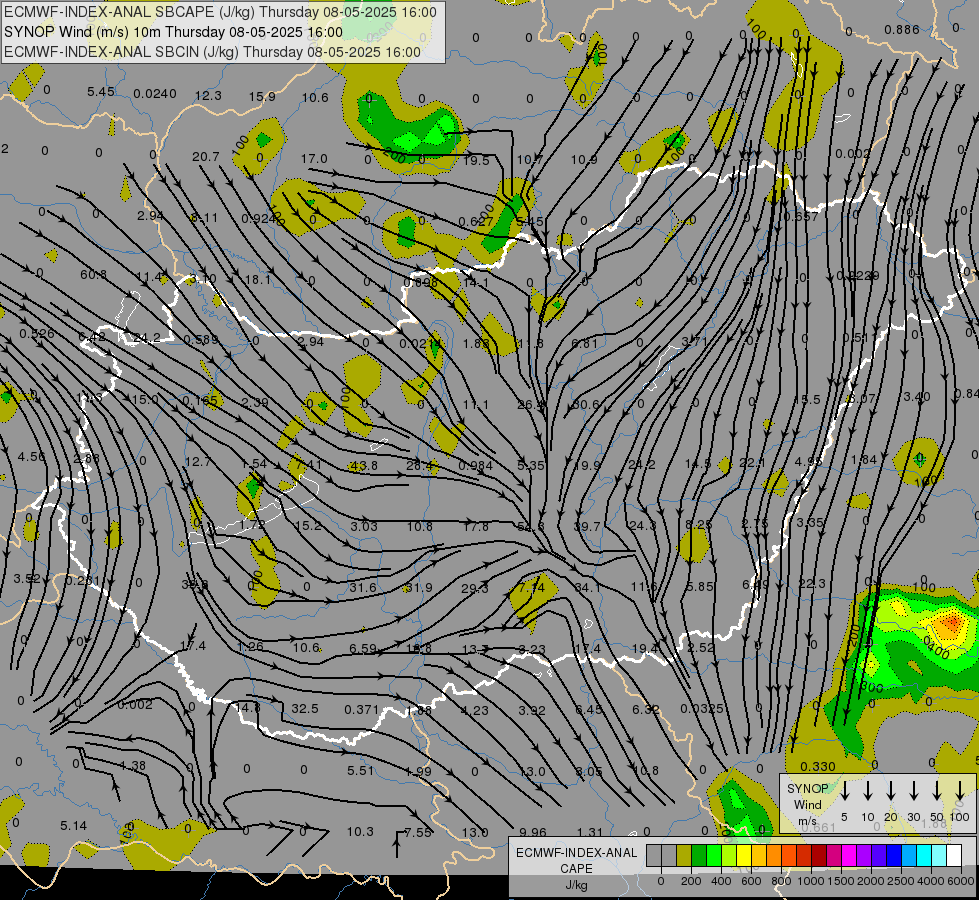Click the 0.330 value near the wind legend
The width and height of the screenshot is (979, 900).
point(817,766)
